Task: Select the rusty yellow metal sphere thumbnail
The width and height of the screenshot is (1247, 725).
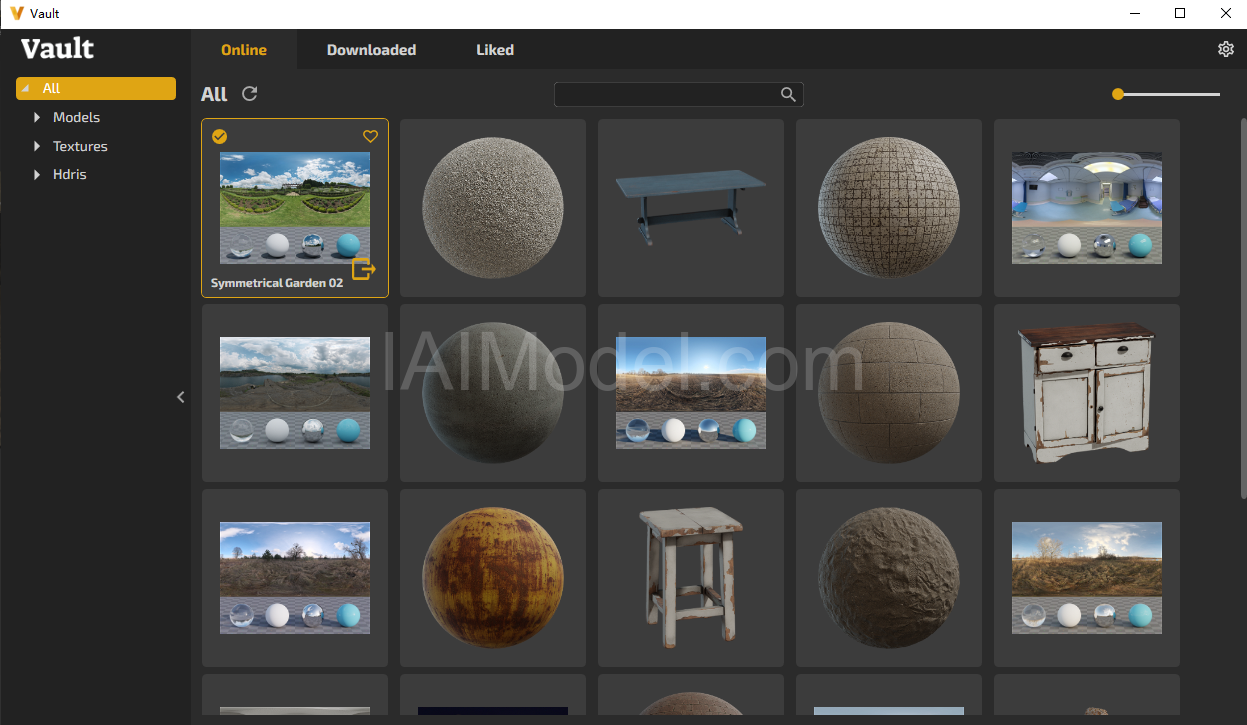Action: pyautogui.click(x=493, y=578)
